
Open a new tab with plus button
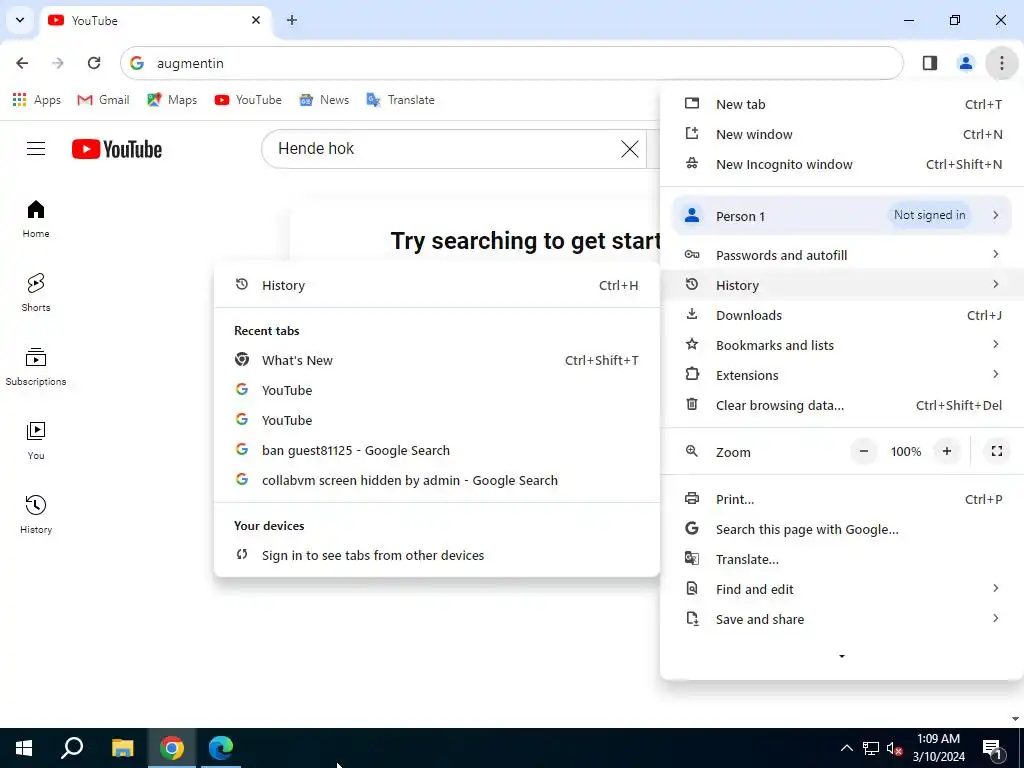[x=292, y=20]
